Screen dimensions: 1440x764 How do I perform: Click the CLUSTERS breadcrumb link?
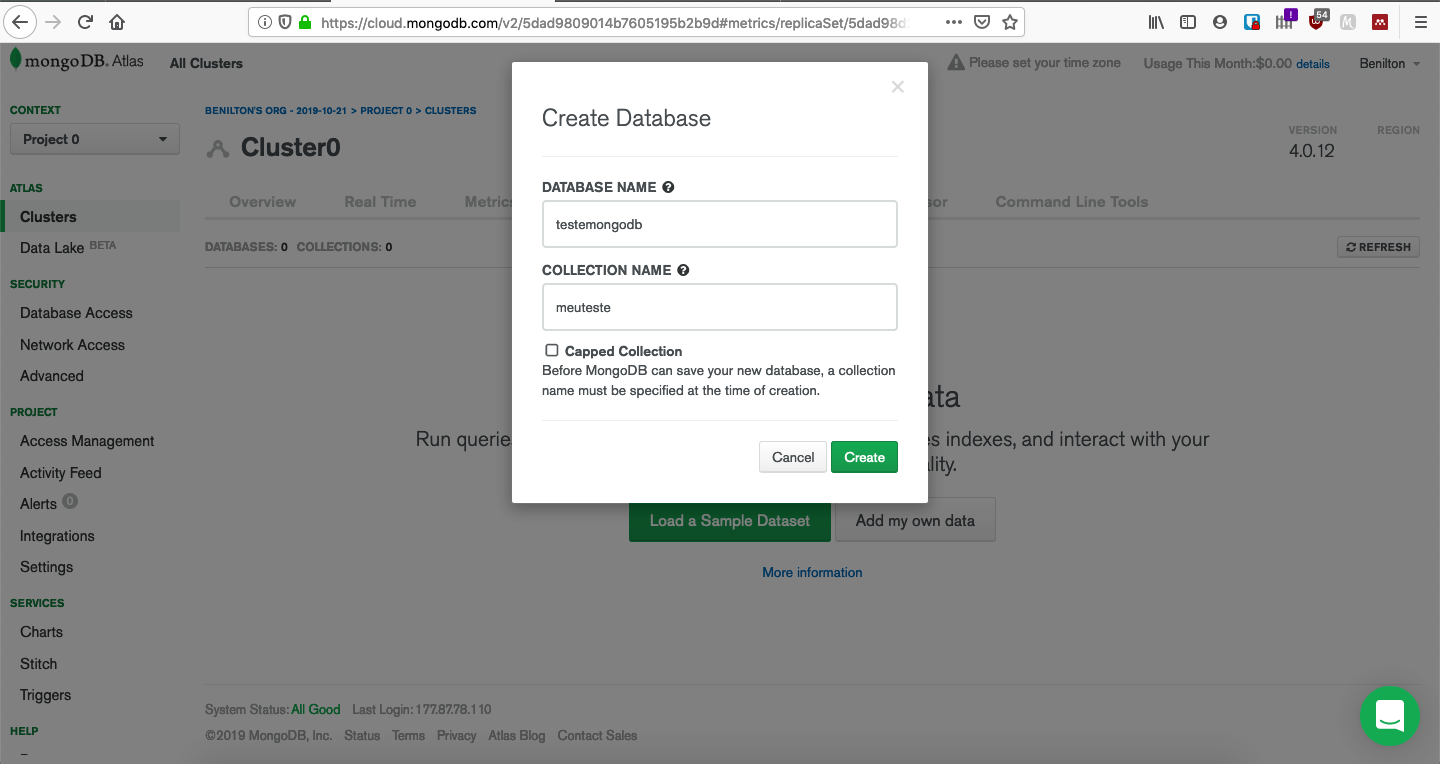coord(451,110)
